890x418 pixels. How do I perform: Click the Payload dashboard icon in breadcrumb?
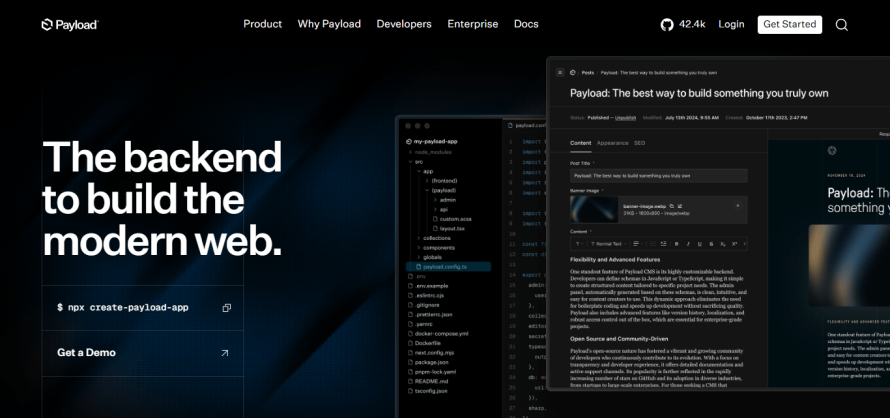click(573, 72)
